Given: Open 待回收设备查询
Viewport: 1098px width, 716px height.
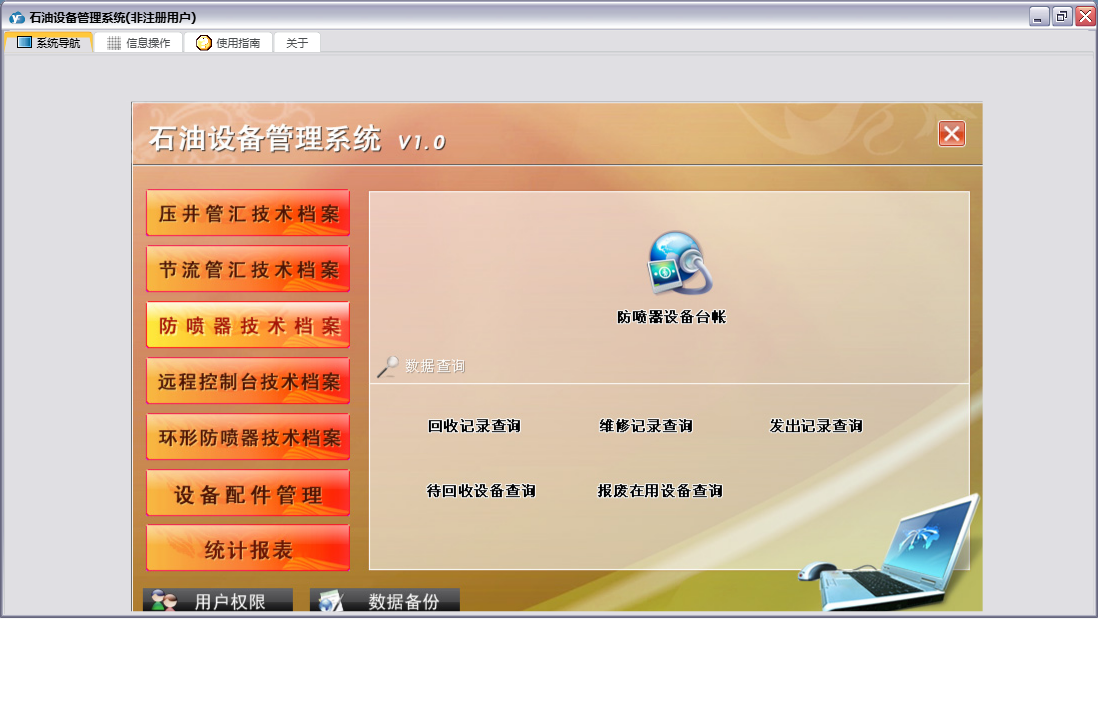Looking at the screenshot, I should [481, 491].
